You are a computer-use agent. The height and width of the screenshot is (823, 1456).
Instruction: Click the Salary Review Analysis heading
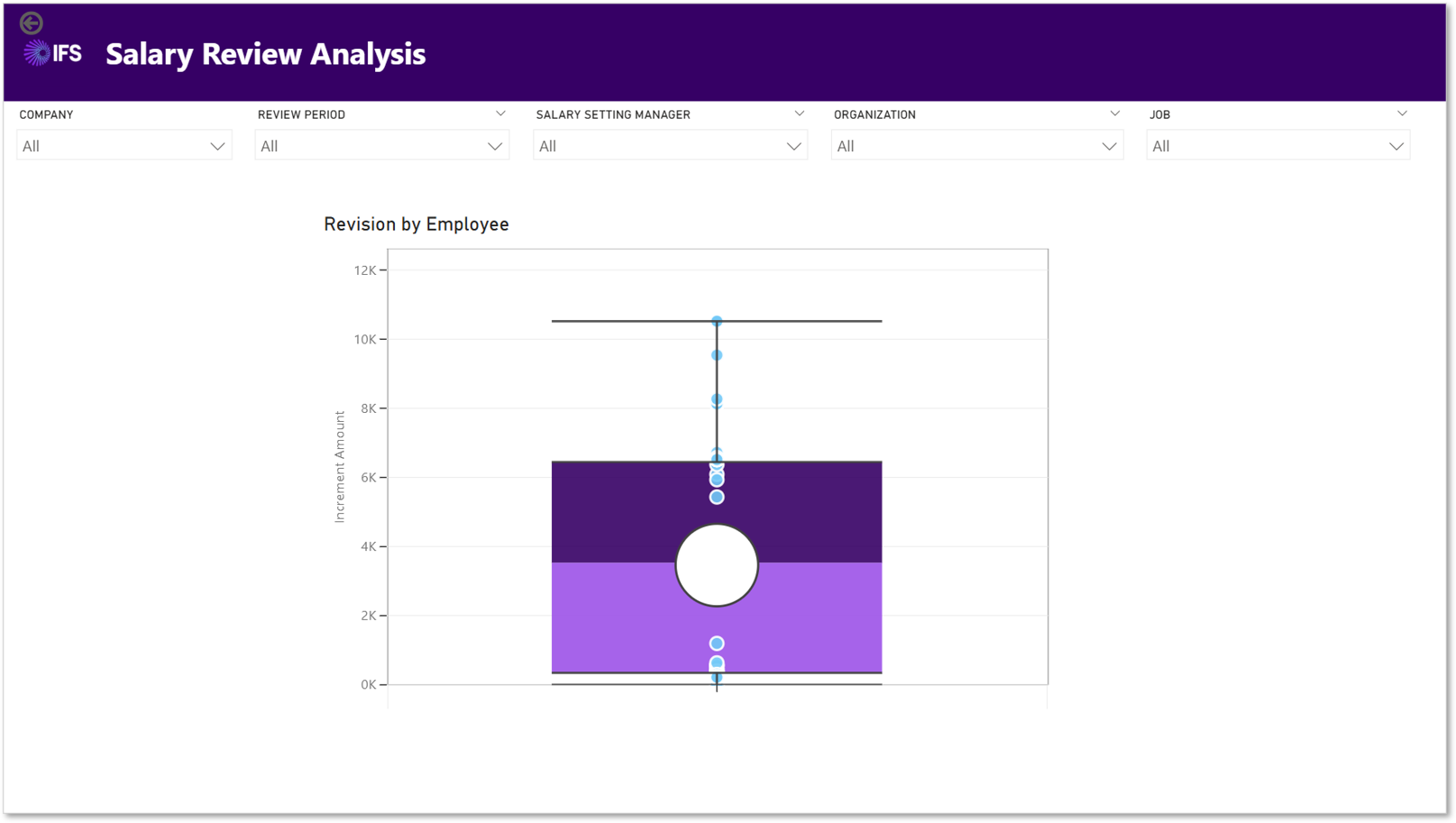[266, 54]
